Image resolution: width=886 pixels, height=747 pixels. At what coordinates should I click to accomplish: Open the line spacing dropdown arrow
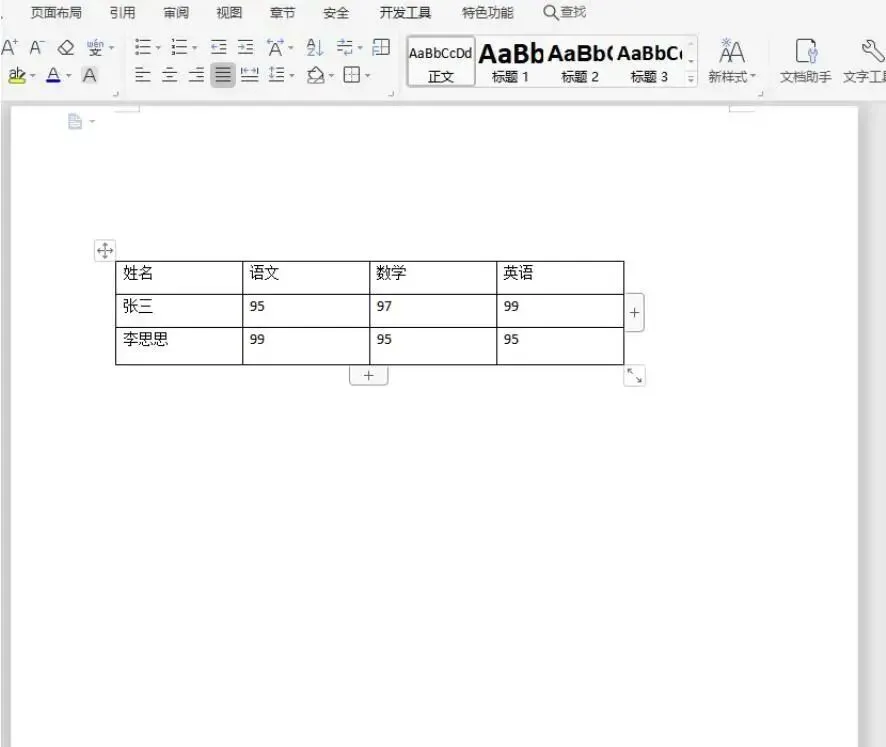point(292,76)
